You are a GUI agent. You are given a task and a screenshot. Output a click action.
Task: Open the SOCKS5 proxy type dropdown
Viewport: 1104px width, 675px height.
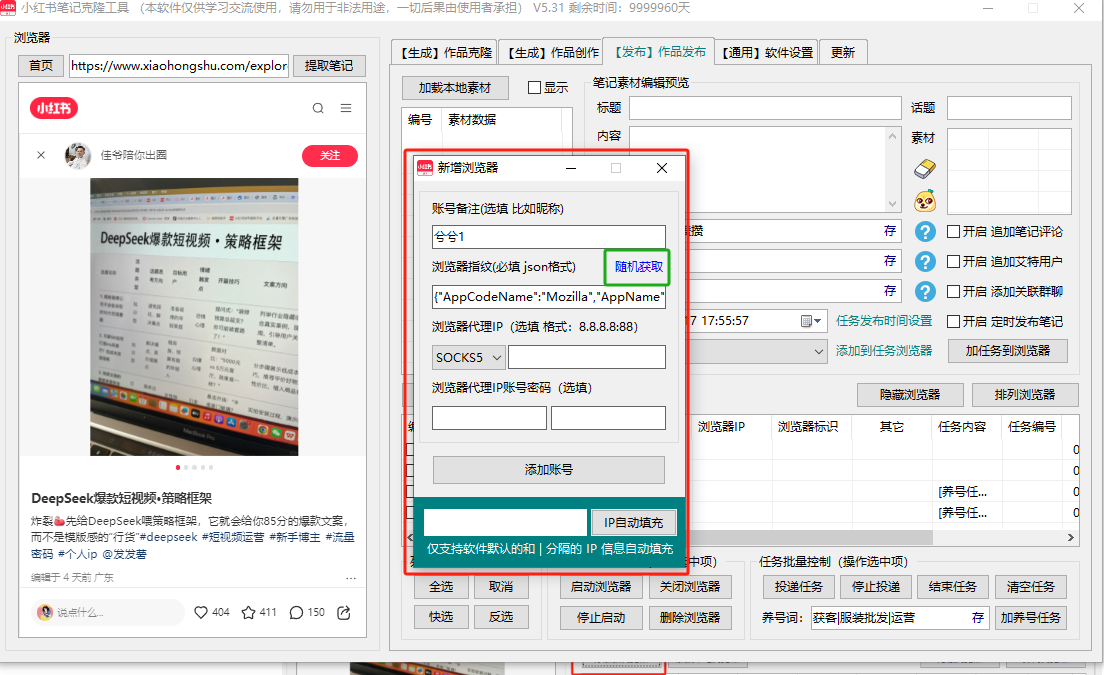coord(469,357)
